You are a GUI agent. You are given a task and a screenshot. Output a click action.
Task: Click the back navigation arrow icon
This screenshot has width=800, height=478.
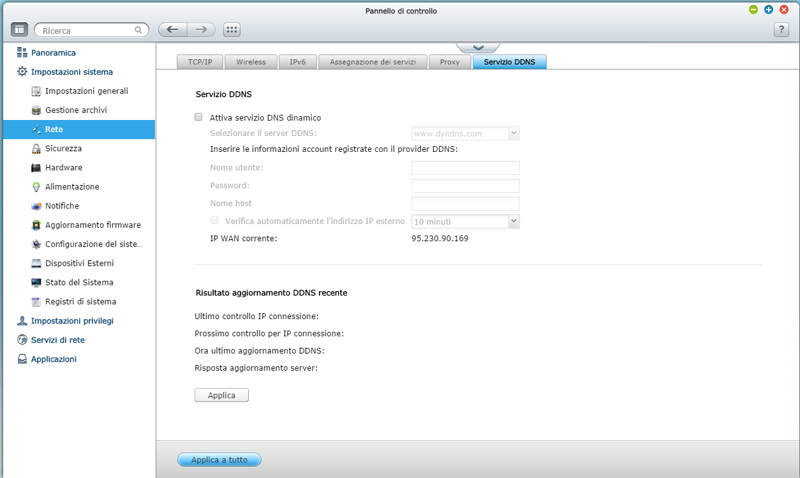click(174, 30)
